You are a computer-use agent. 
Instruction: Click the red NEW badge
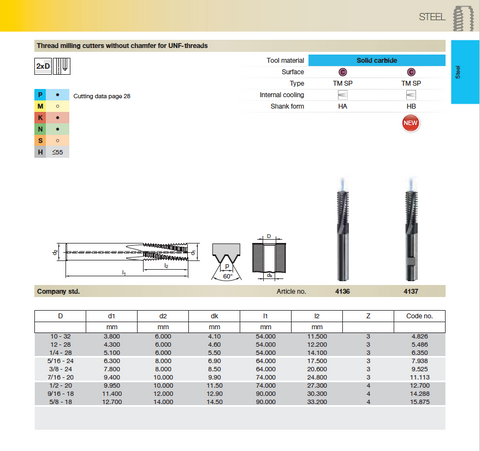410,123
